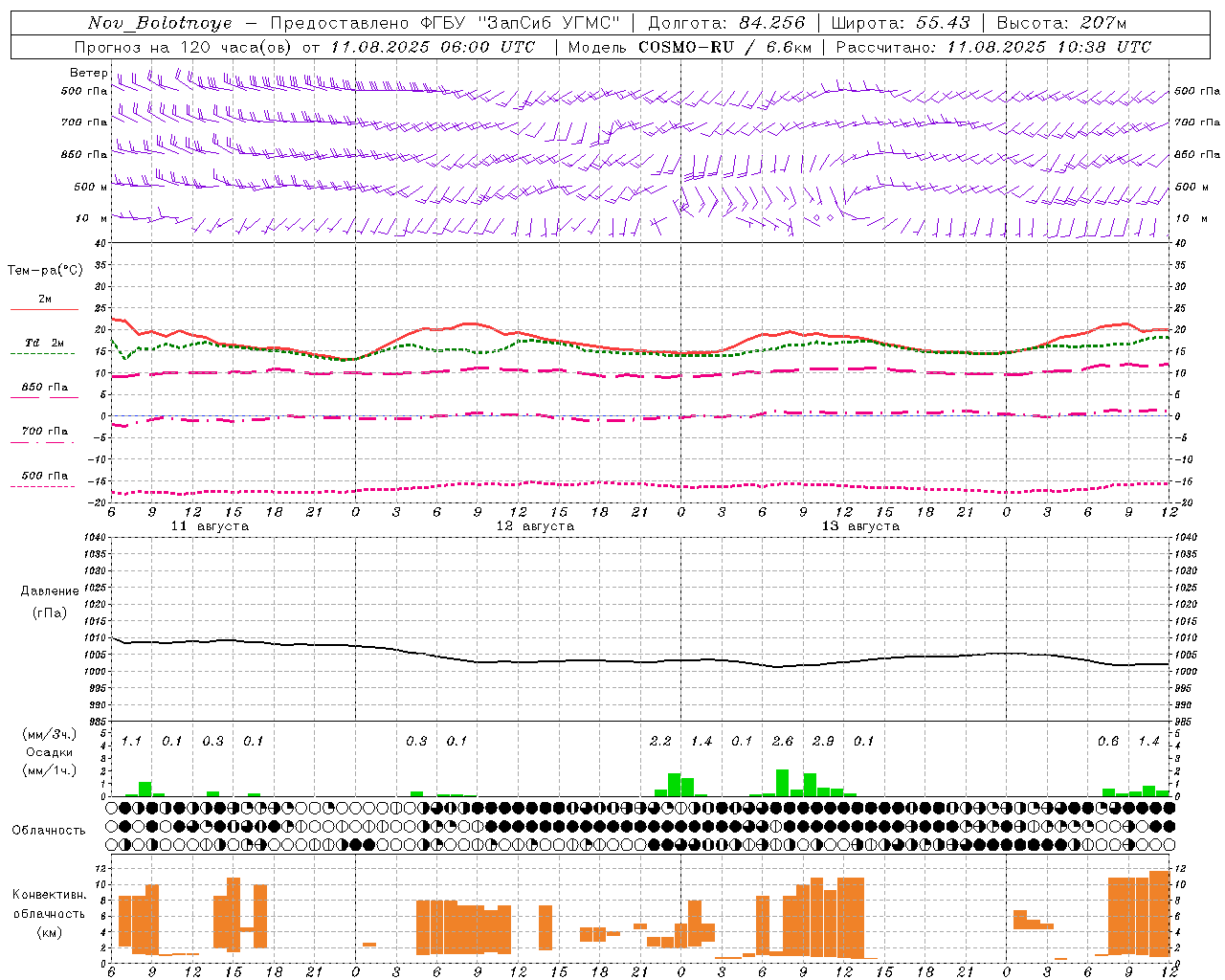Click the Конвективн. label

(x=50, y=895)
